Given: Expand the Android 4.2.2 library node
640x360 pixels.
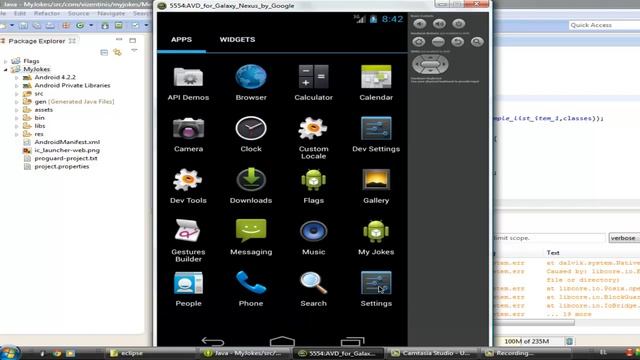Looking at the screenshot, I should pos(17,77).
